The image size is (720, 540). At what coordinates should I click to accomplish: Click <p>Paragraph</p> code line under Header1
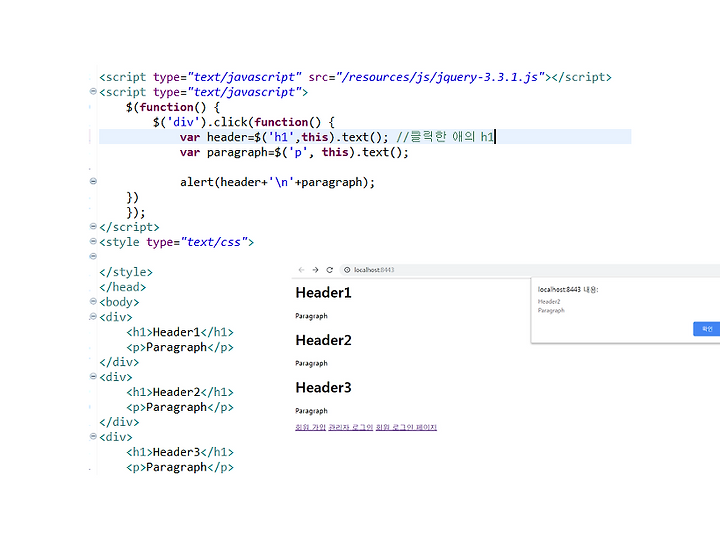coord(180,348)
